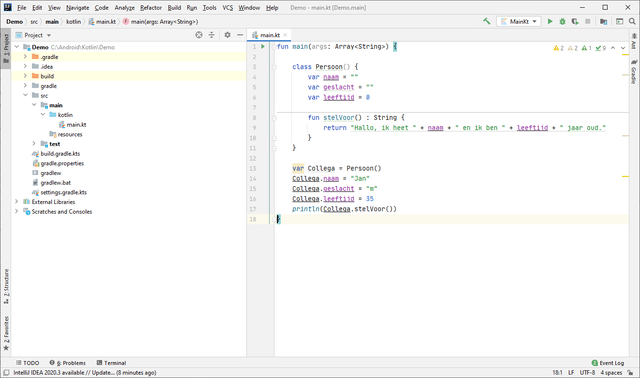Click the Search Everywhere magnifier icon

tap(632, 21)
